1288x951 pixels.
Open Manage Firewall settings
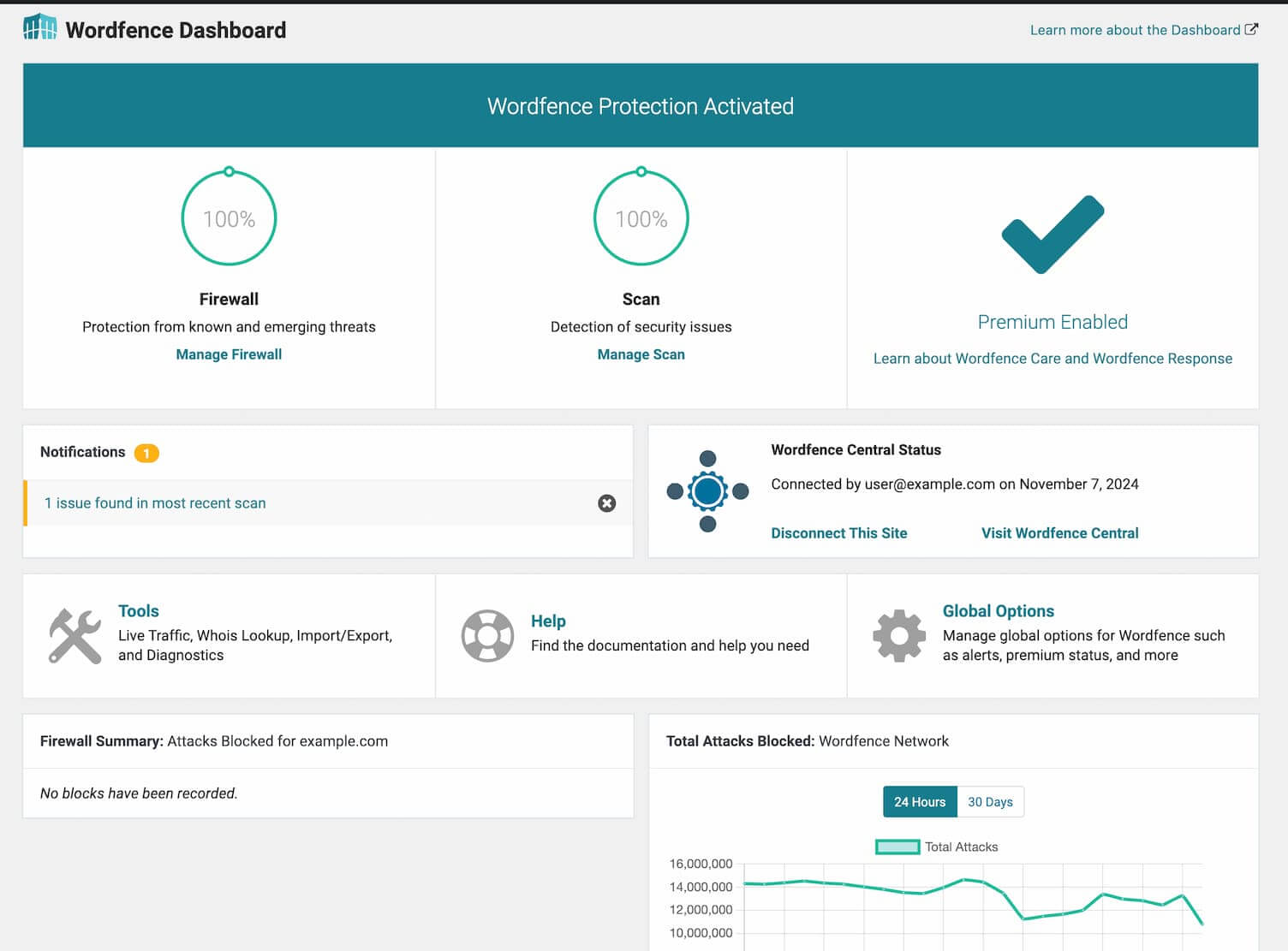228,354
